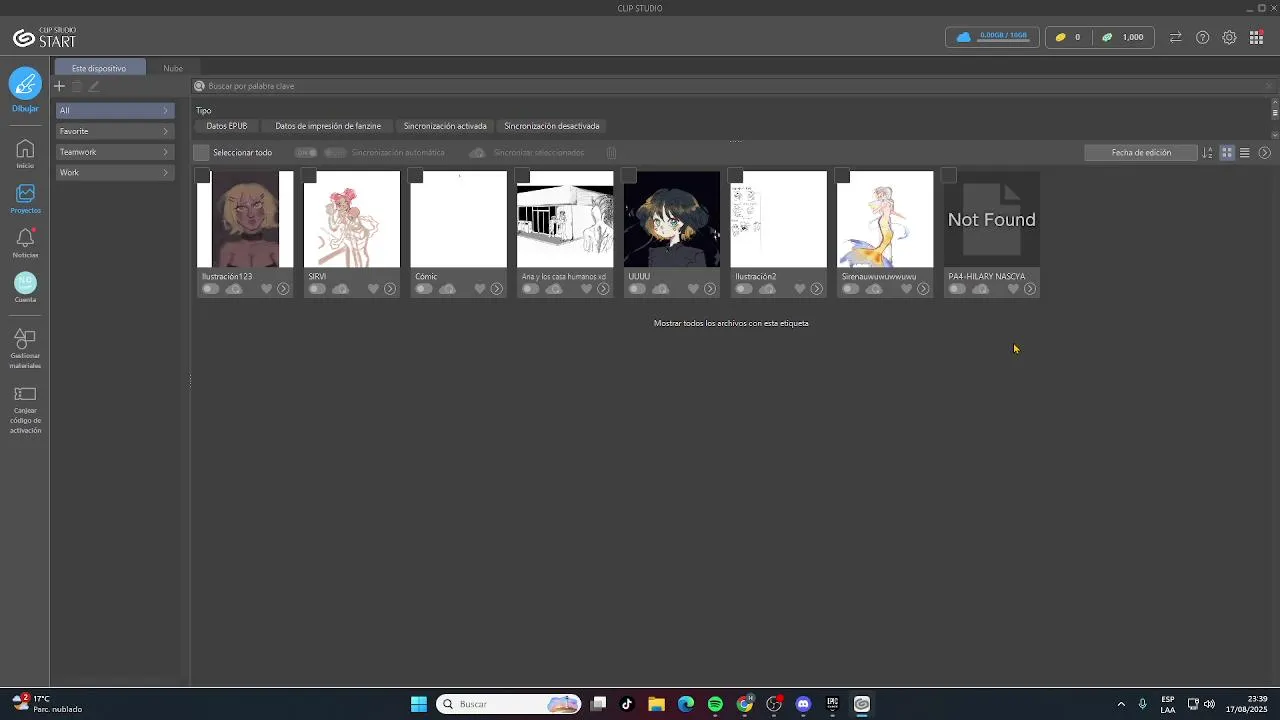Select the SIRVI project checkbox
The width and height of the screenshot is (1280, 720).
309,176
